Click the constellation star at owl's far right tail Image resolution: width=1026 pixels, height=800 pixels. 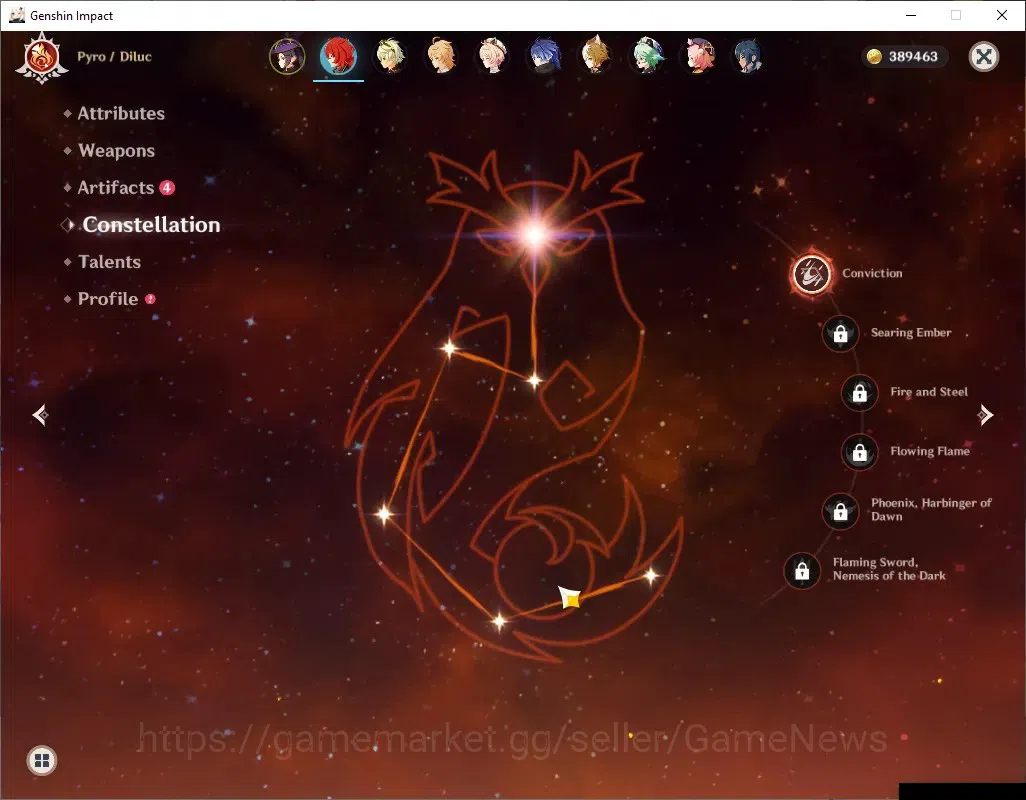click(651, 576)
